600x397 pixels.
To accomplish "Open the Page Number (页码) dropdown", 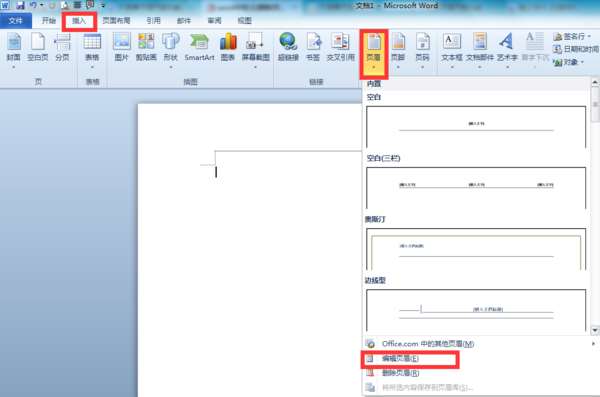I will (422, 50).
